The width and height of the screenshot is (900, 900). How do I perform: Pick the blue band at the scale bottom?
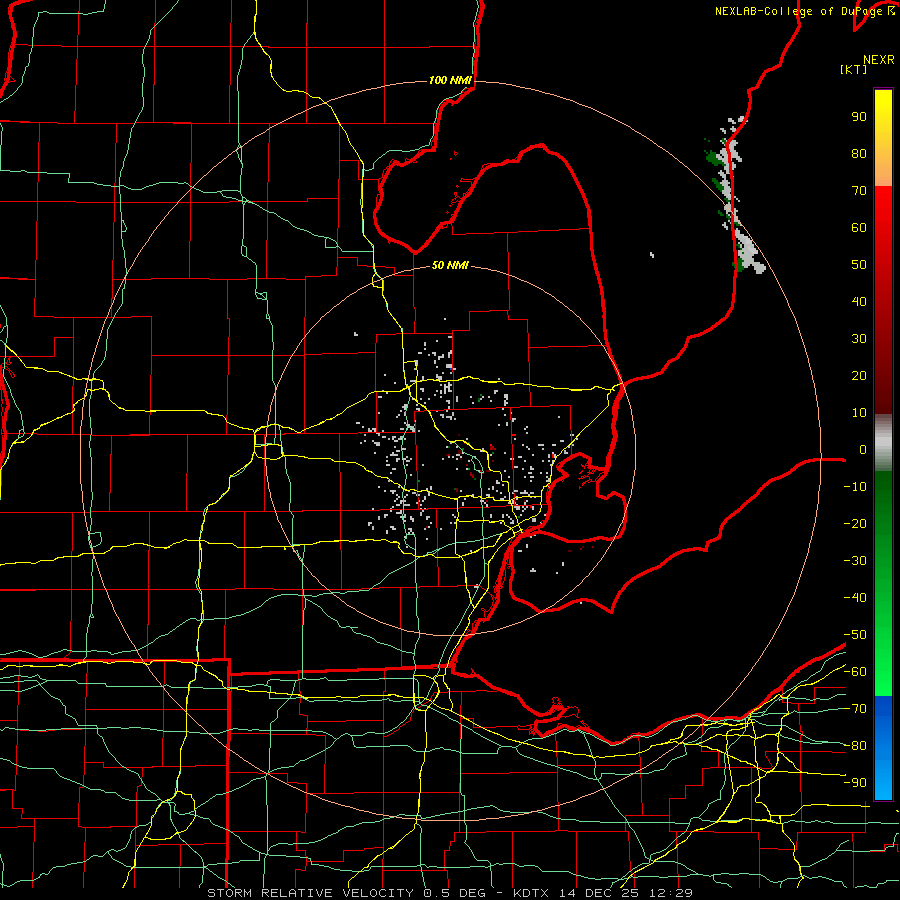883,748
